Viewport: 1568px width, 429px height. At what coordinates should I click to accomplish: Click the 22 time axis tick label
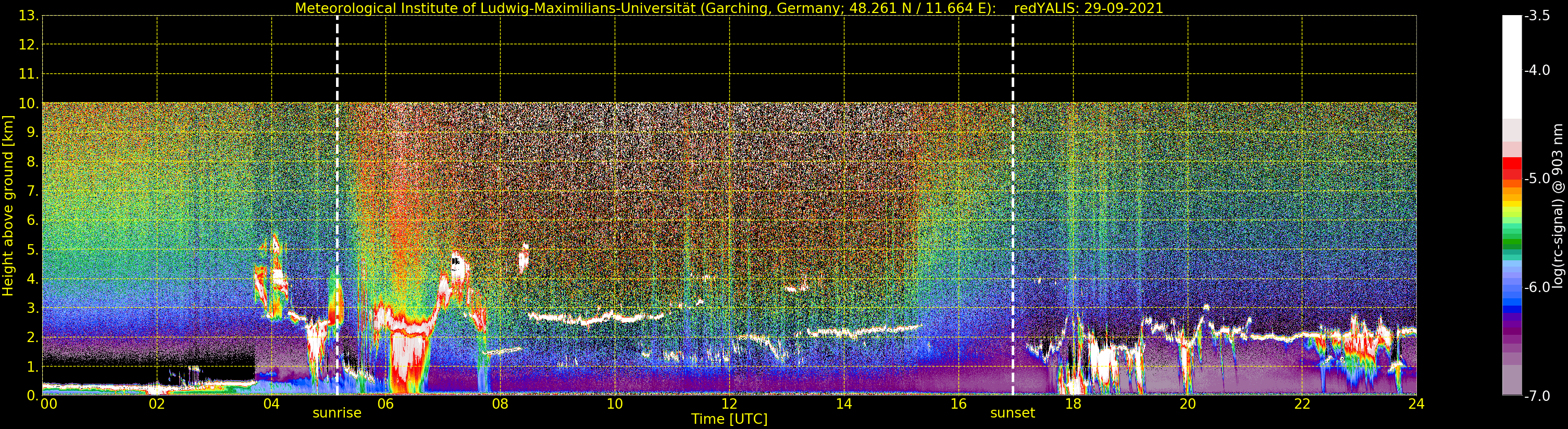[x=1302, y=403]
